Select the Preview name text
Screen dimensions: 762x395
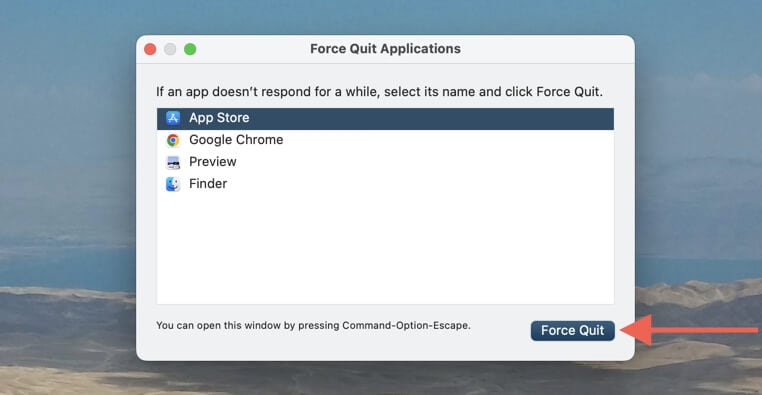213,162
